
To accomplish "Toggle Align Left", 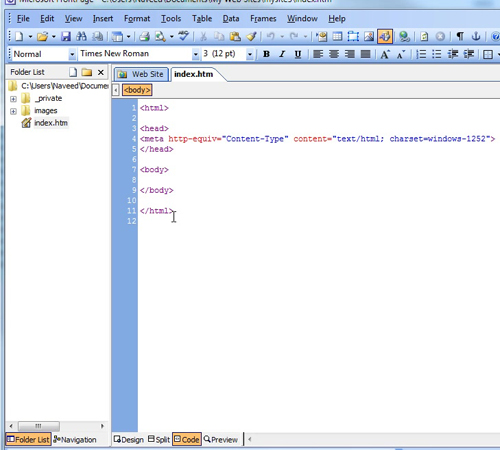I will (318, 54).
